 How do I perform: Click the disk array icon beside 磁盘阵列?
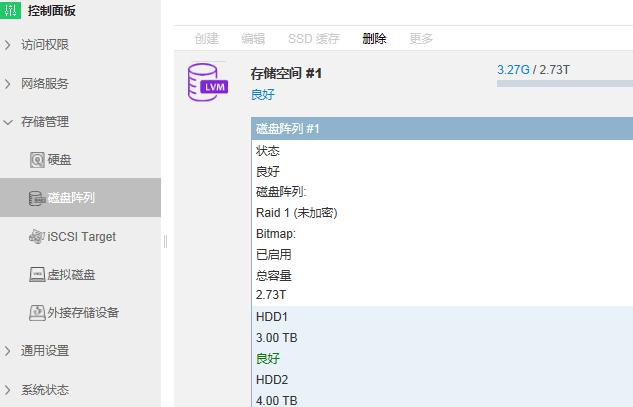tap(37, 198)
